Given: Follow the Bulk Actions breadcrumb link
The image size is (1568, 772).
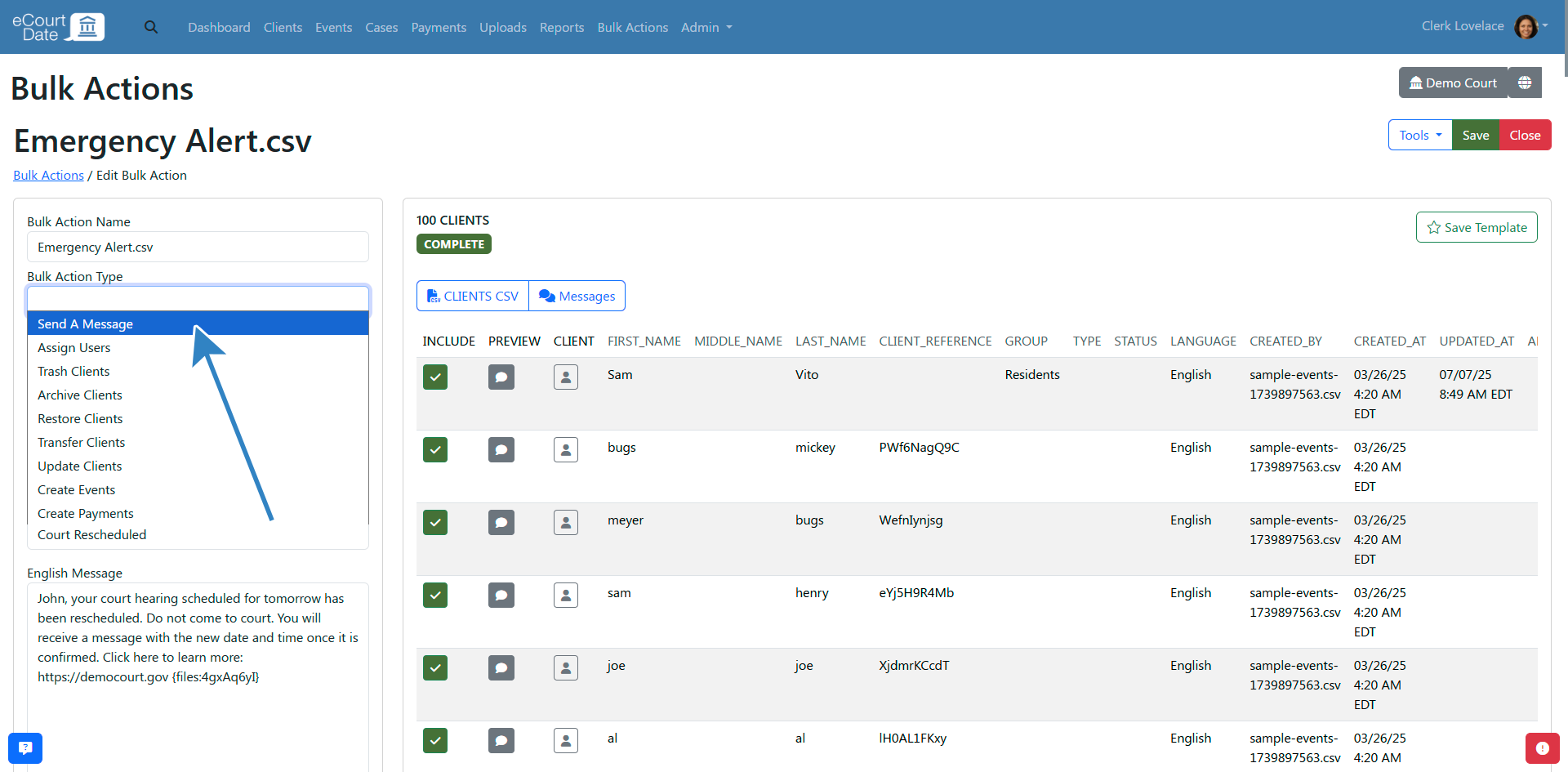Looking at the screenshot, I should pyautogui.click(x=48, y=175).
